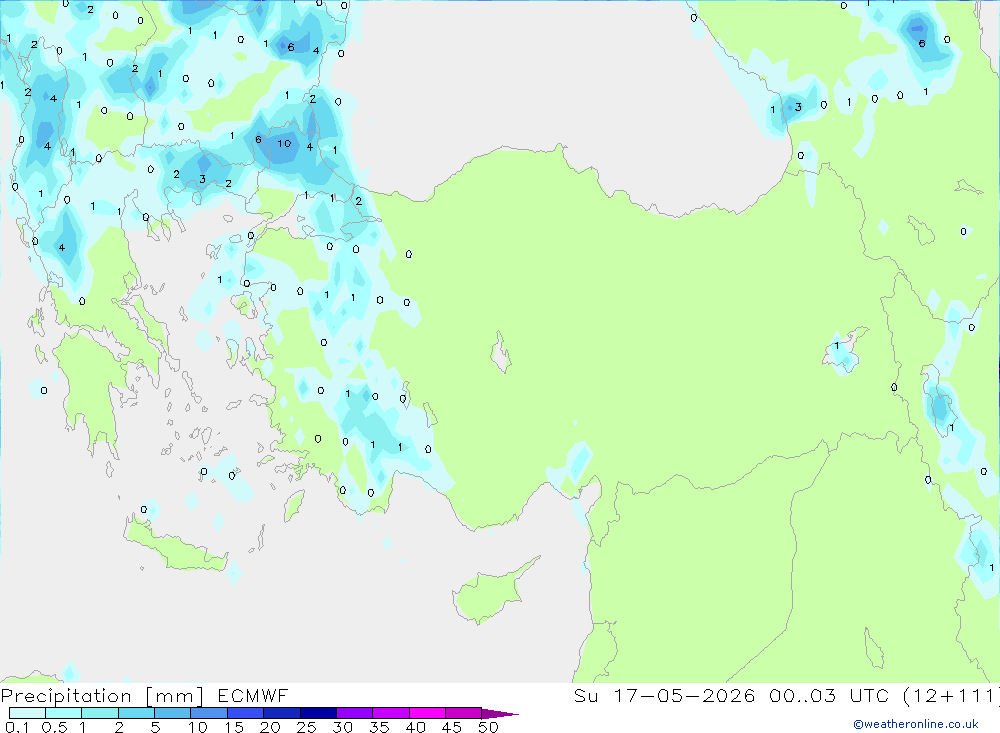
Task: Click the legend label '50'
Action: click(x=488, y=727)
